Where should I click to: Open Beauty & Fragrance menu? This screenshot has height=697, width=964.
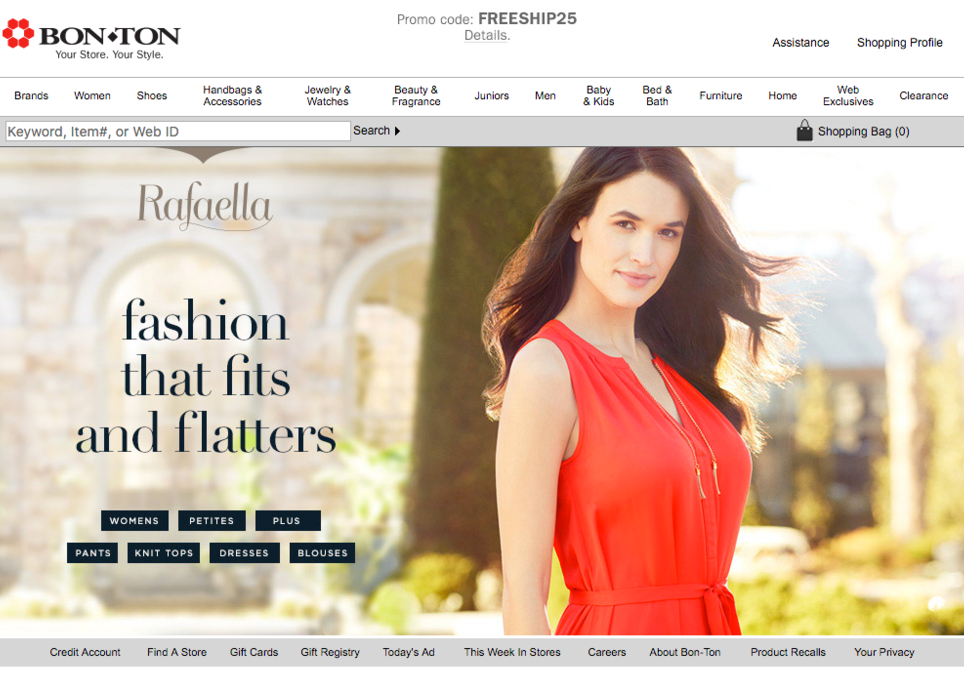click(416, 95)
